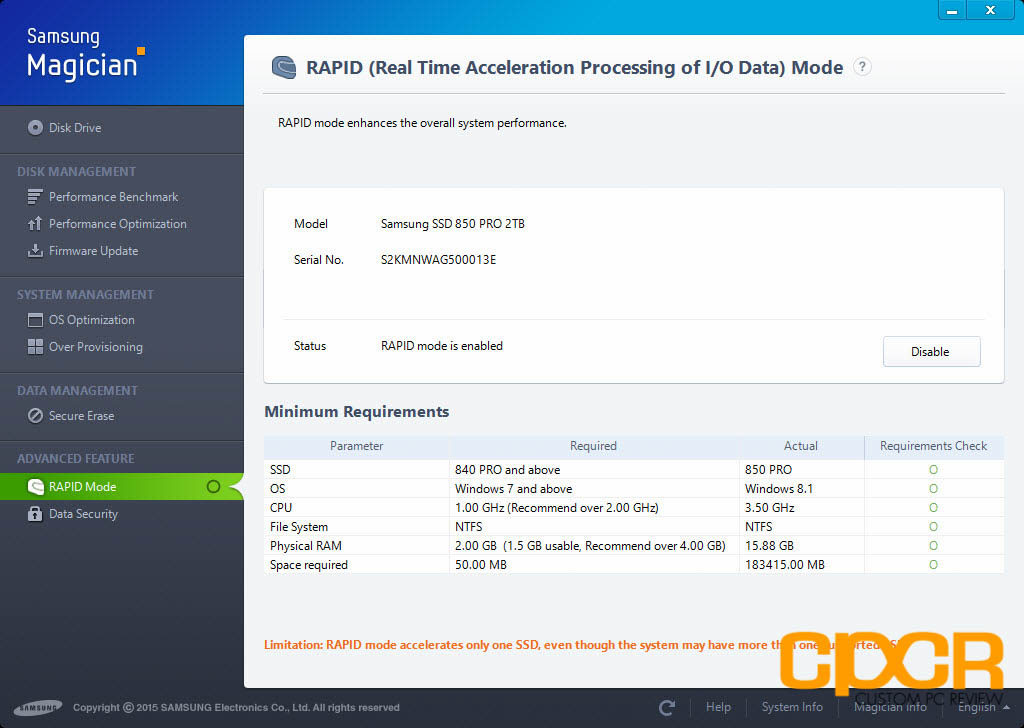Click the Required column header
The image size is (1024, 728).
[593, 446]
